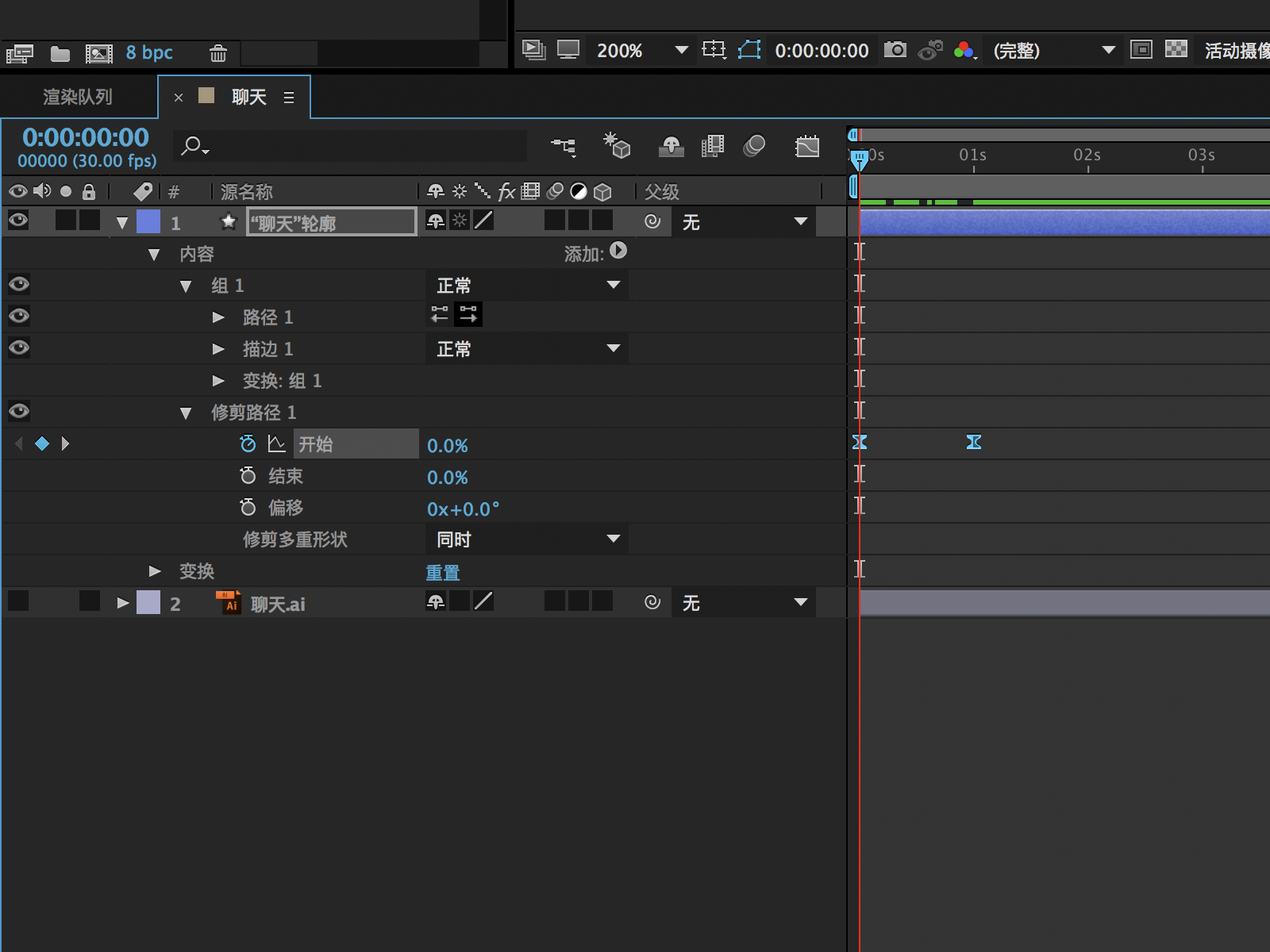The height and width of the screenshot is (952, 1270).
Task: Open 组 1 blend mode 正常 dropdown
Action: (x=527, y=286)
